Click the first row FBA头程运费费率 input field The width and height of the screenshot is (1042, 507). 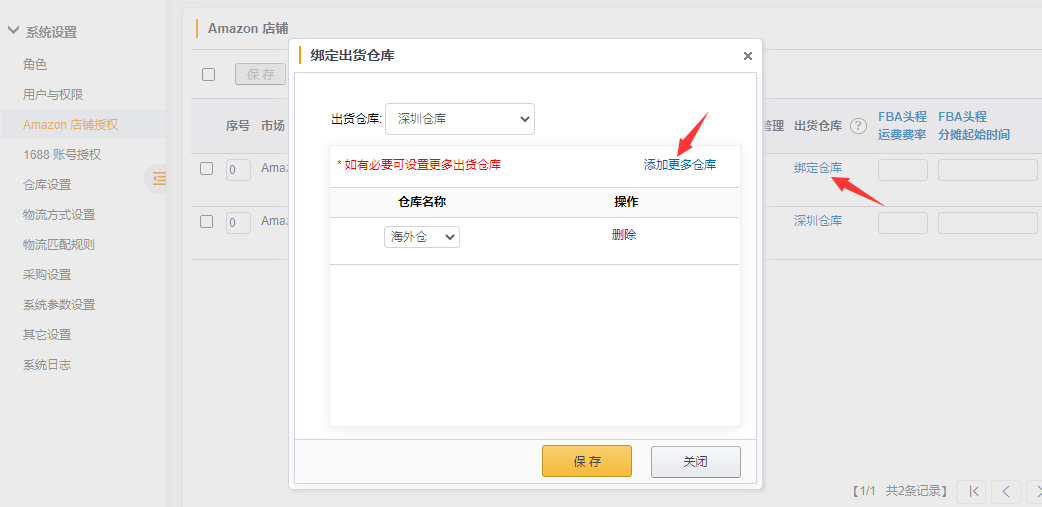pyautogui.click(x=902, y=170)
